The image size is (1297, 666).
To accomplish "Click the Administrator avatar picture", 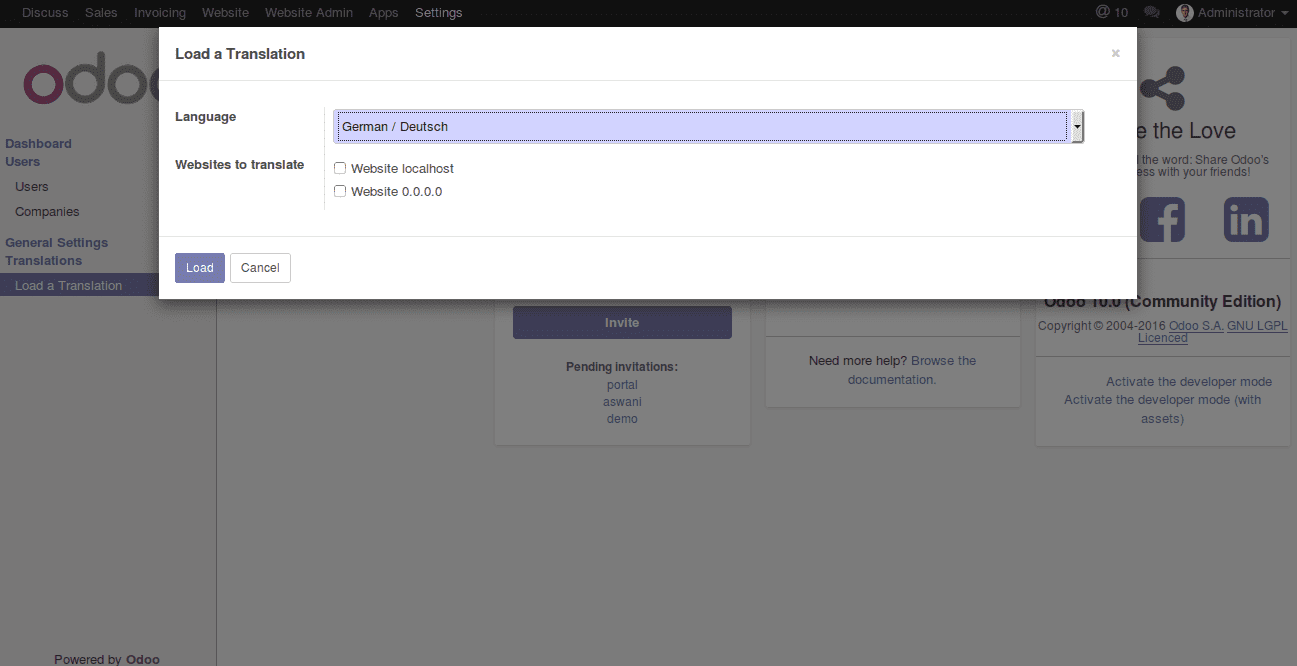I will (1185, 13).
